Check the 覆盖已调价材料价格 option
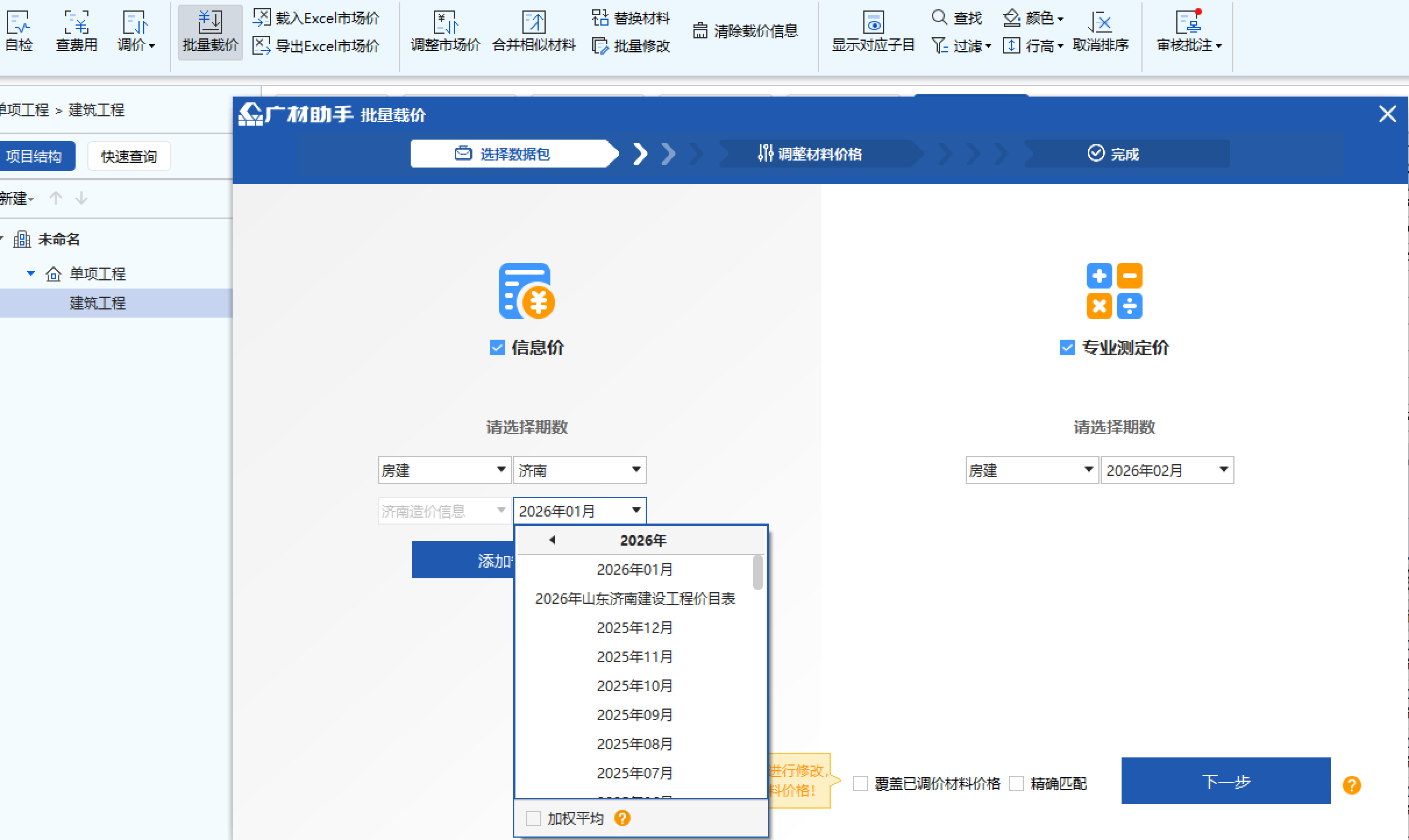1409x840 pixels. coord(860,784)
